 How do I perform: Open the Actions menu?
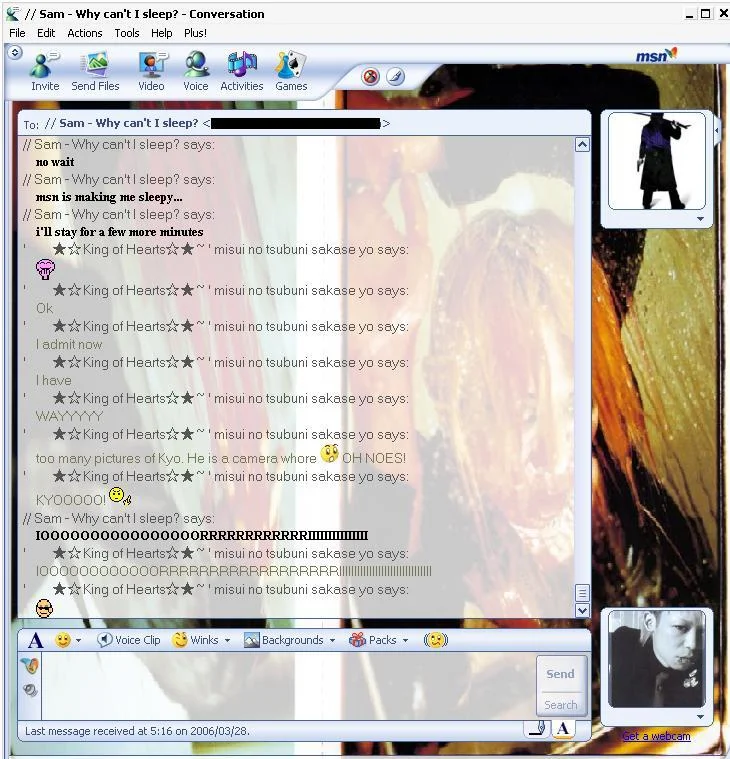click(x=85, y=33)
